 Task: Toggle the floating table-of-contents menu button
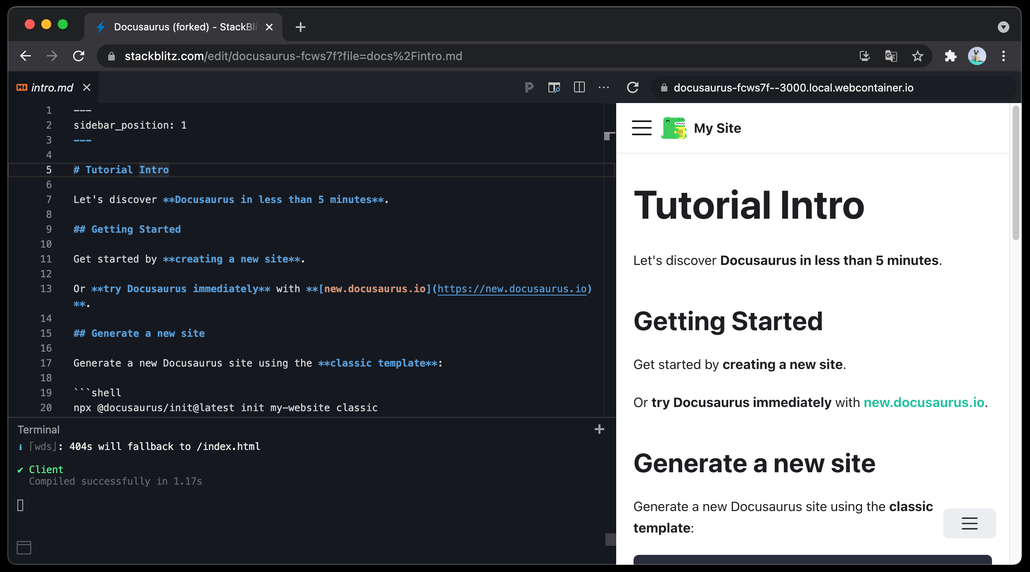click(970, 523)
